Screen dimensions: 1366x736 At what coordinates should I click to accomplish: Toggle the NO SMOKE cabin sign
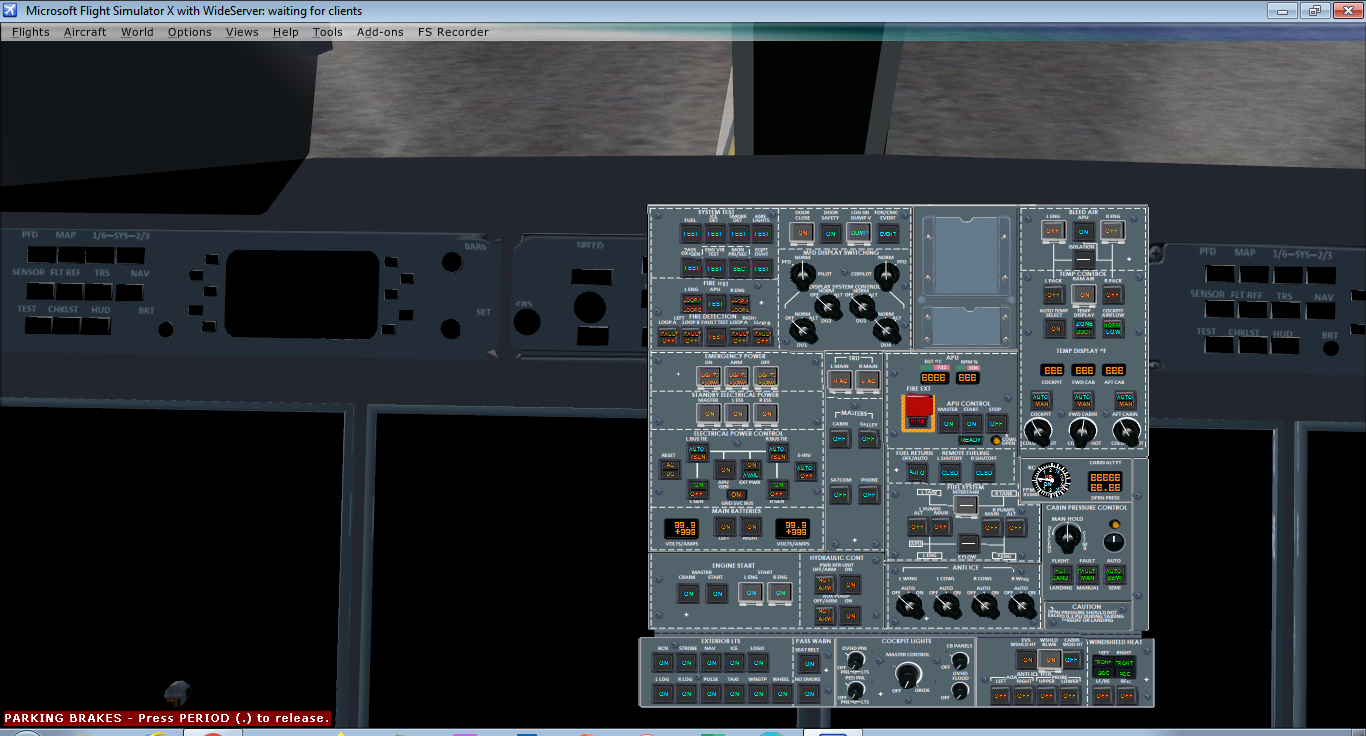(x=810, y=692)
